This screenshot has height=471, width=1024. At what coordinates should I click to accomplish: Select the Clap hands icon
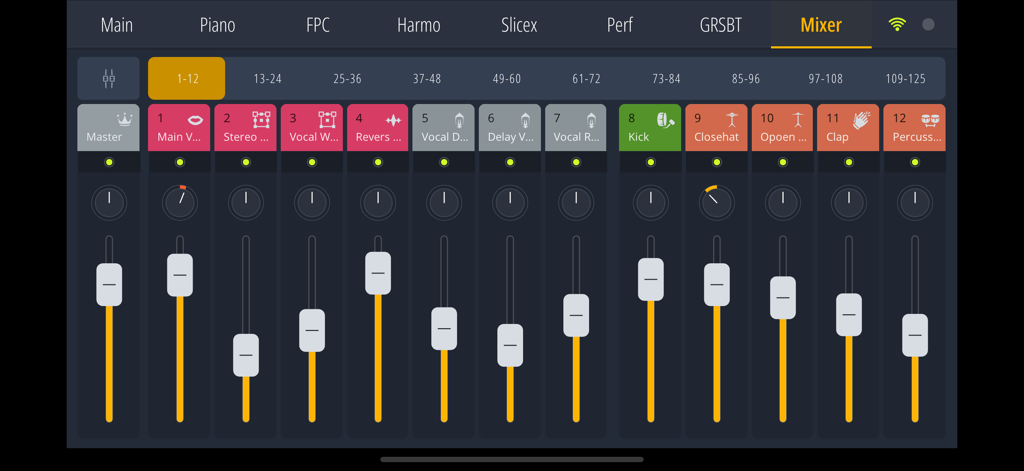coord(862,120)
